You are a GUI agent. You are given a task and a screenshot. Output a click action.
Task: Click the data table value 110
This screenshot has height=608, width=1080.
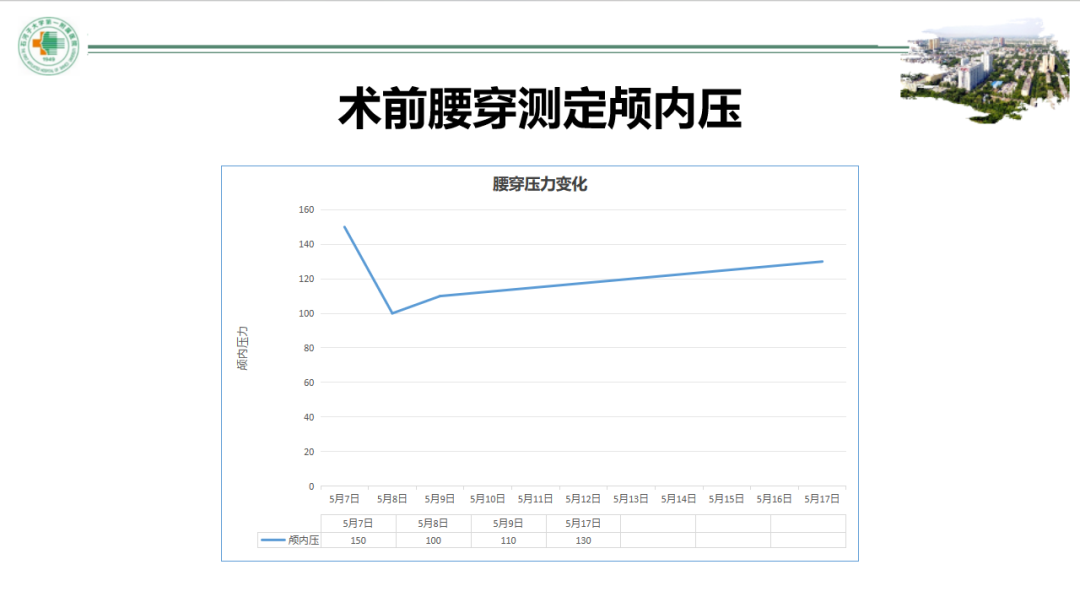(x=508, y=541)
